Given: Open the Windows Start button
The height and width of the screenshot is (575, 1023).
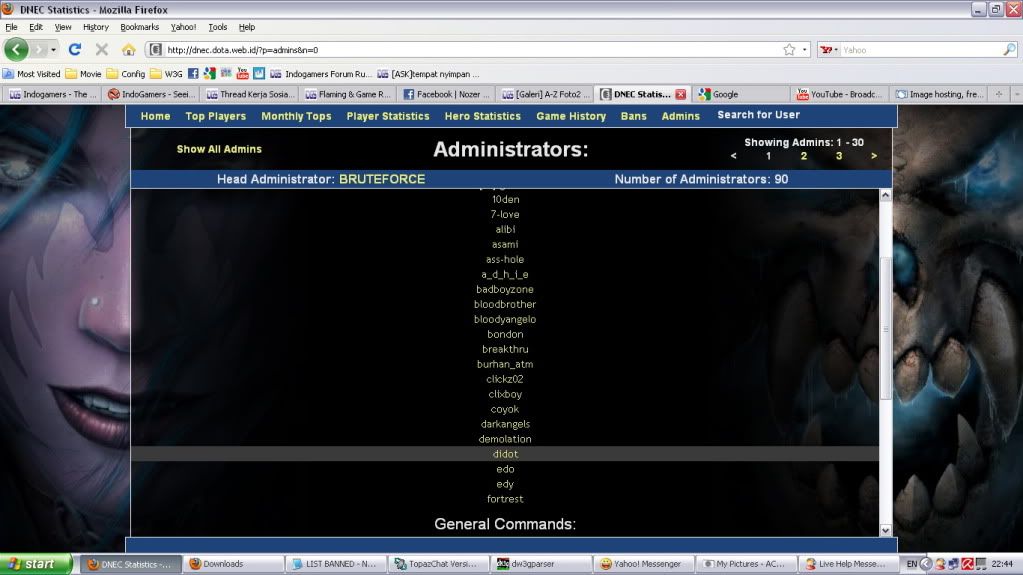Looking at the screenshot, I should click(x=36, y=564).
